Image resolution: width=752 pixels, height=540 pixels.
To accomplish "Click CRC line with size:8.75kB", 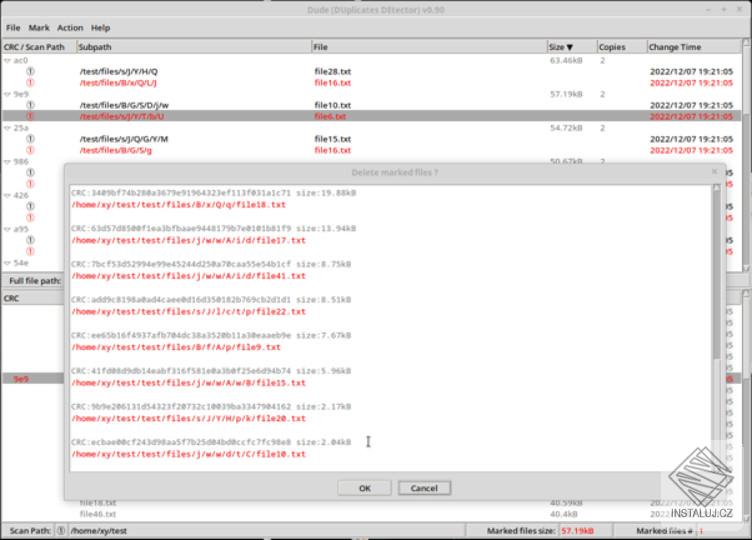I will 211,264.
